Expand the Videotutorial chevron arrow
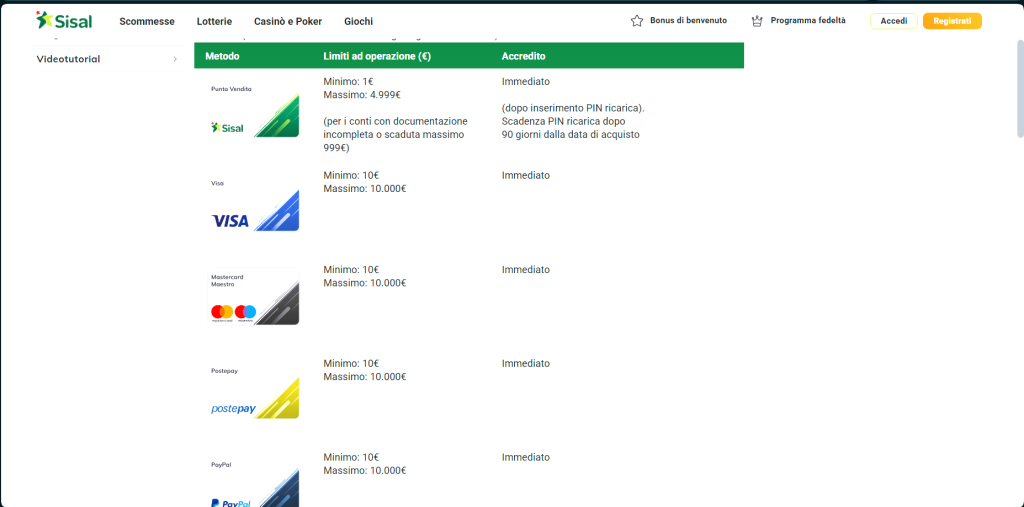This screenshot has width=1024, height=507. point(175,59)
